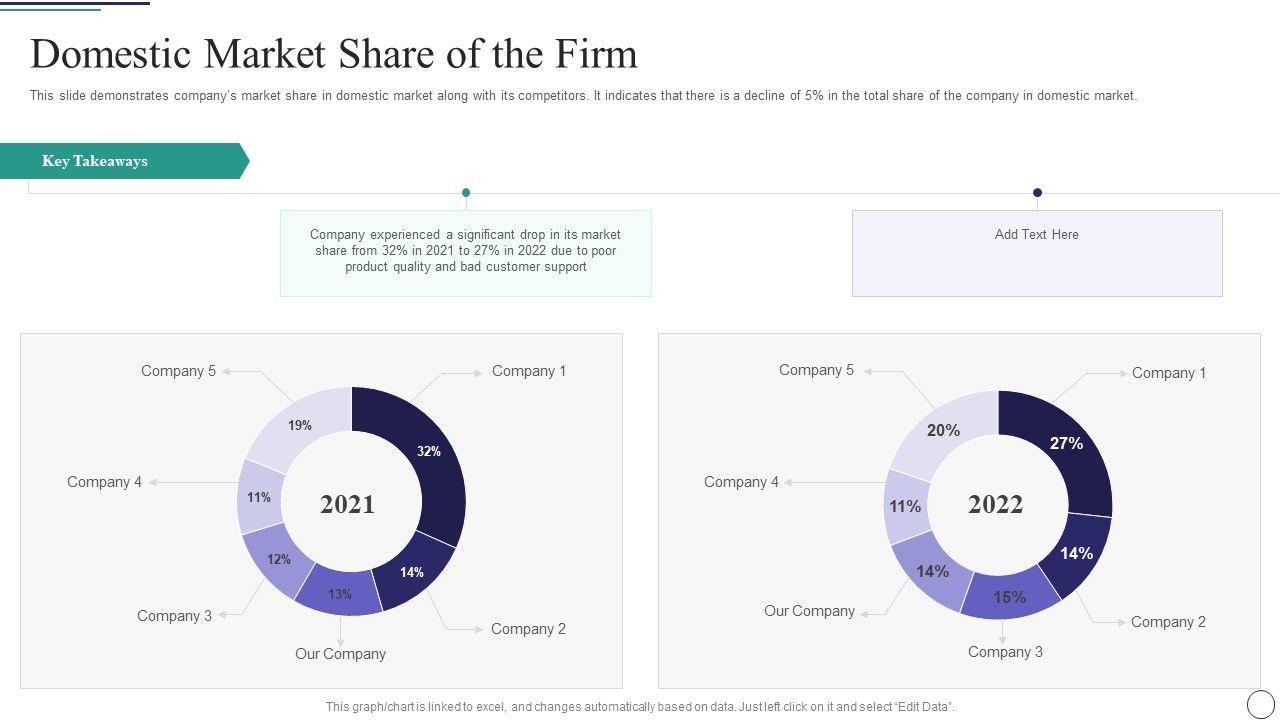Select the dark blue dot timeline marker
The width and height of the screenshot is (1280, 720).
[x=1037, y=192]
